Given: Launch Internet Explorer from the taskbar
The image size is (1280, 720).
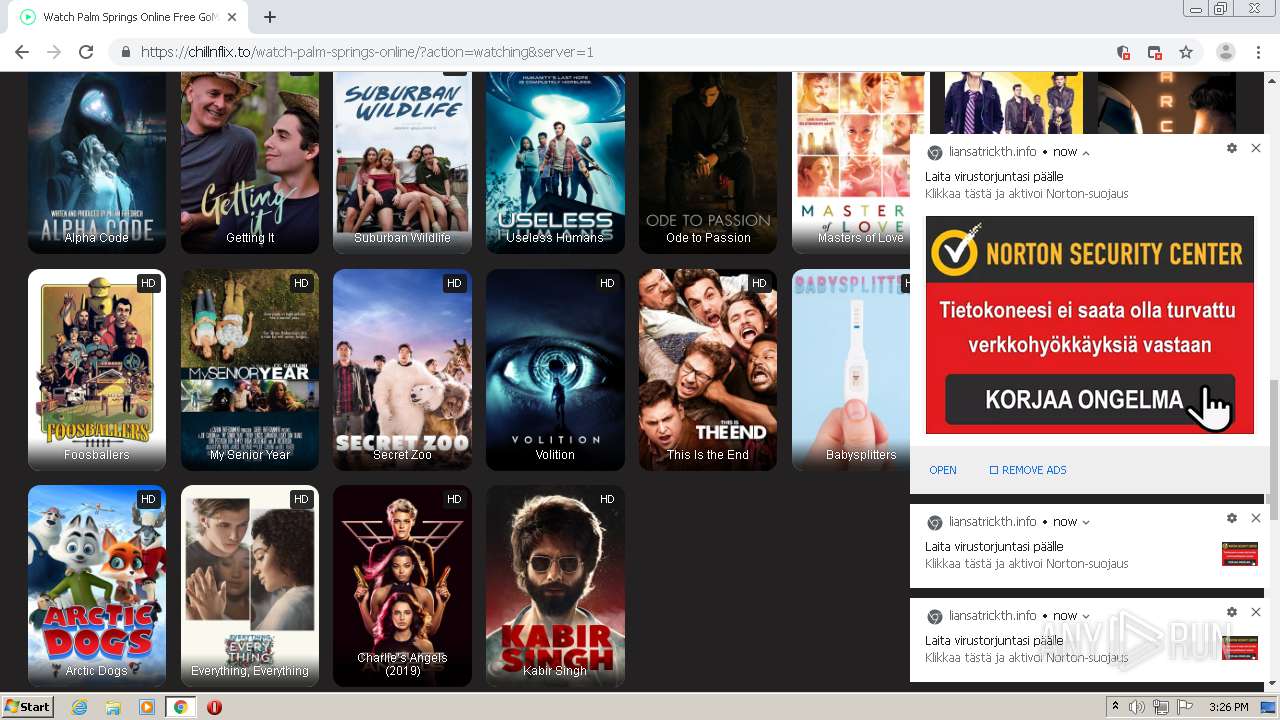Looking at the screenshot, I should coord(79,707).
